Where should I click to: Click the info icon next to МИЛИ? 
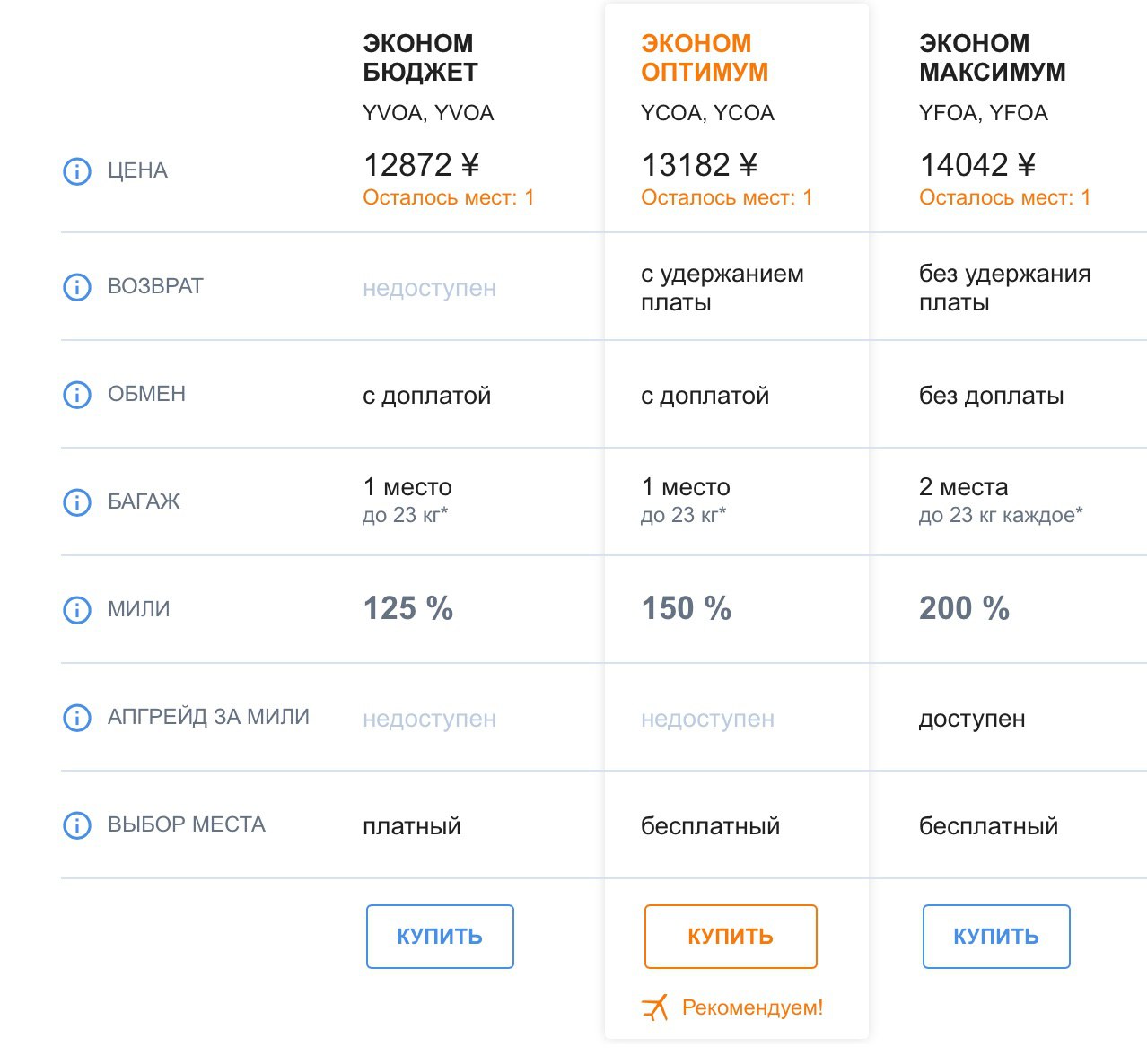click(x=77, y=610)
